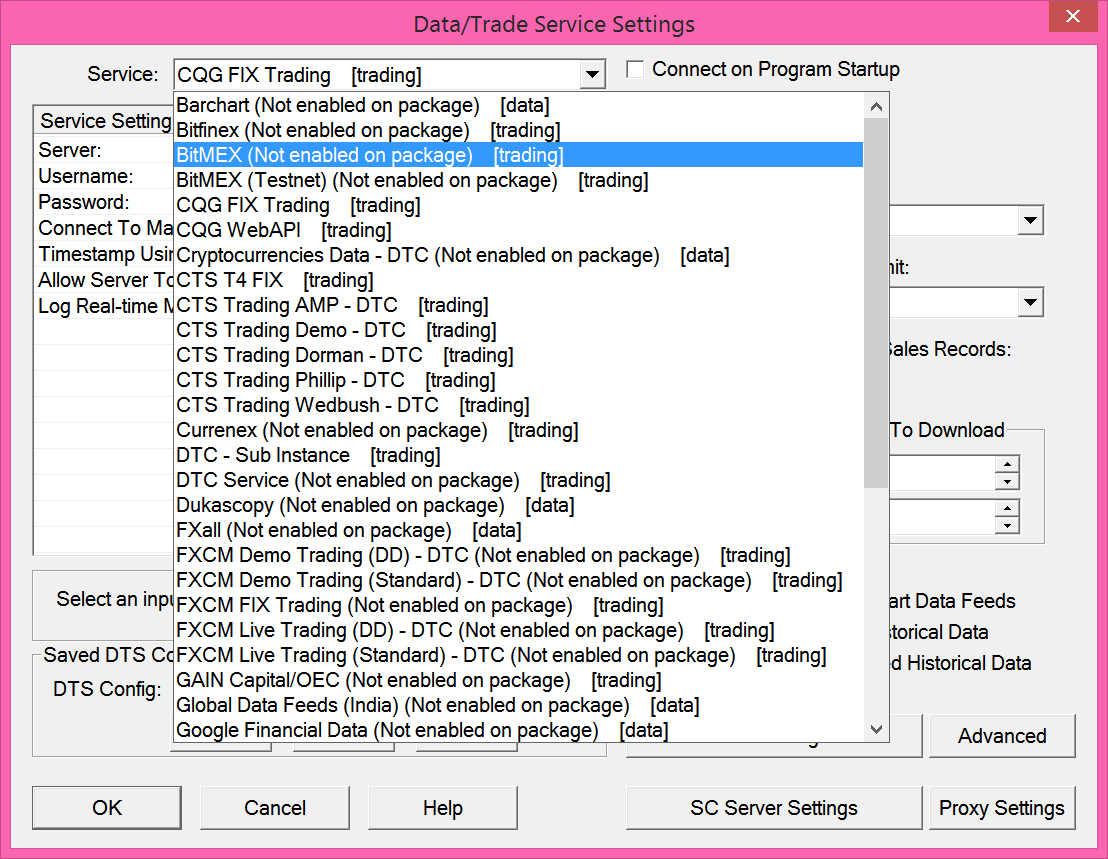Click the Cancel button
1108x859 pixels.
(275, 807)
